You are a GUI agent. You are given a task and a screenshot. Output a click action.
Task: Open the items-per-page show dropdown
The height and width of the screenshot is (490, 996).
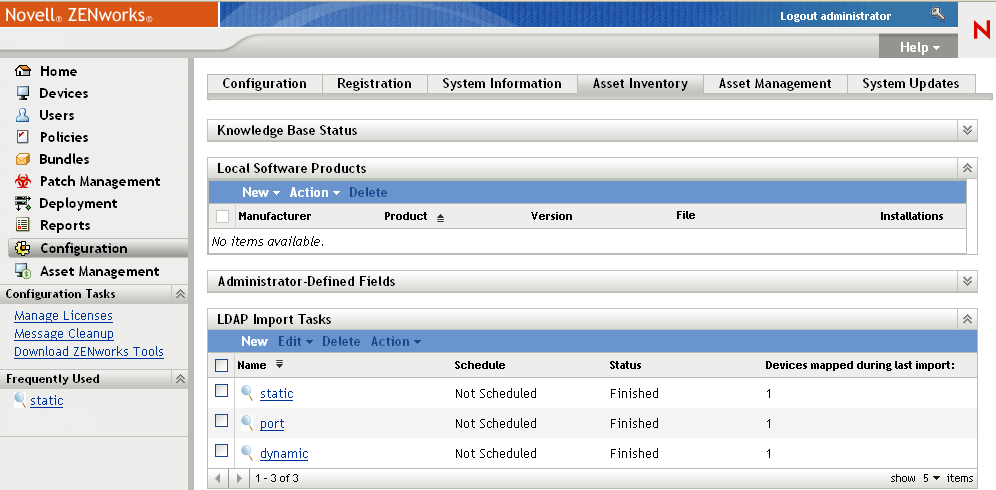[930, 478]
